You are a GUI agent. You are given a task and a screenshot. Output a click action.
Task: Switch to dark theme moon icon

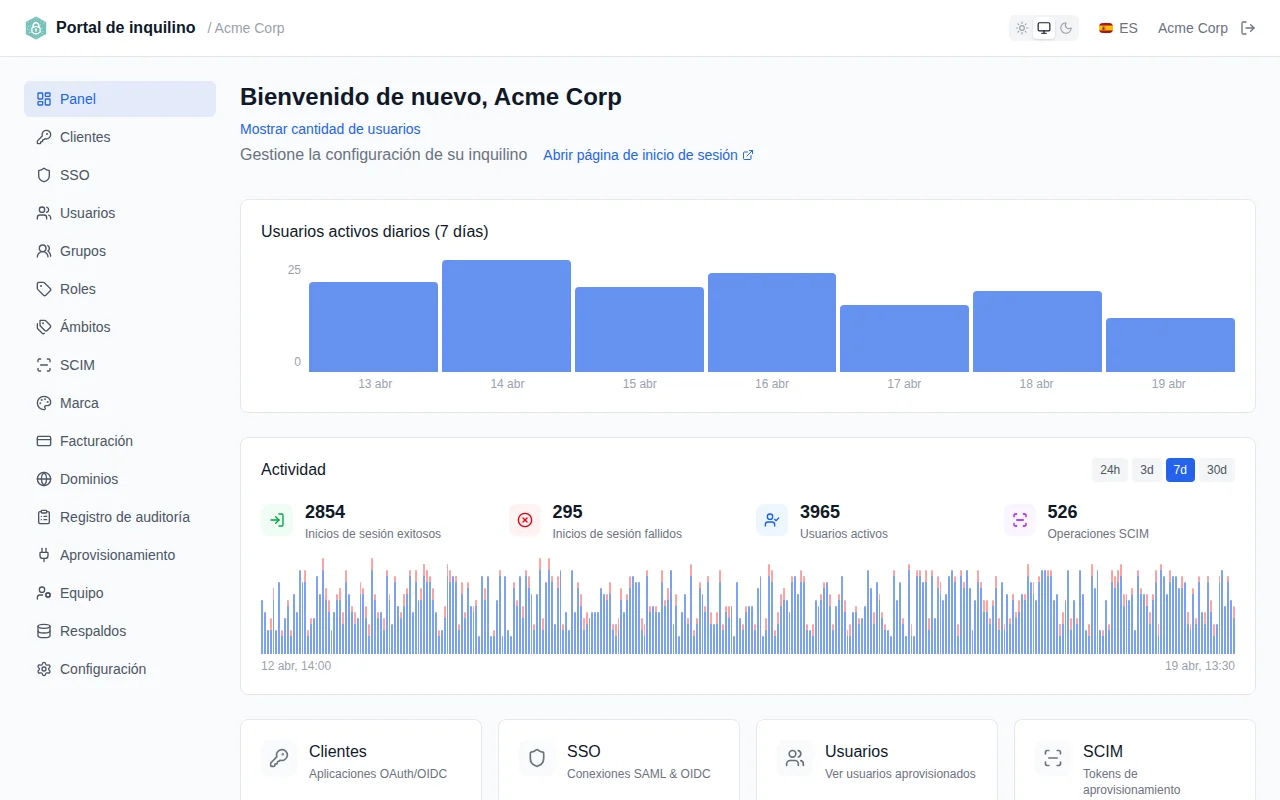click(x=1066, y=28)
